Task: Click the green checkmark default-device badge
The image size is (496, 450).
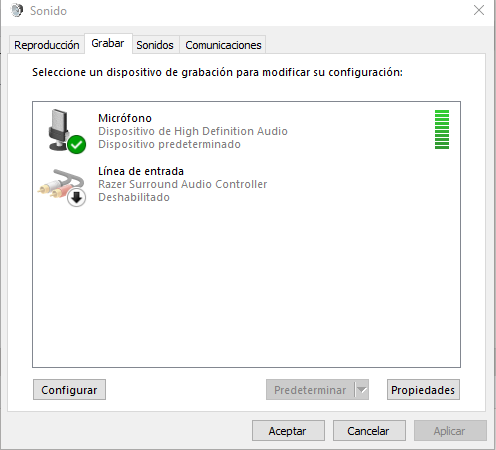Action: (77, 145)
